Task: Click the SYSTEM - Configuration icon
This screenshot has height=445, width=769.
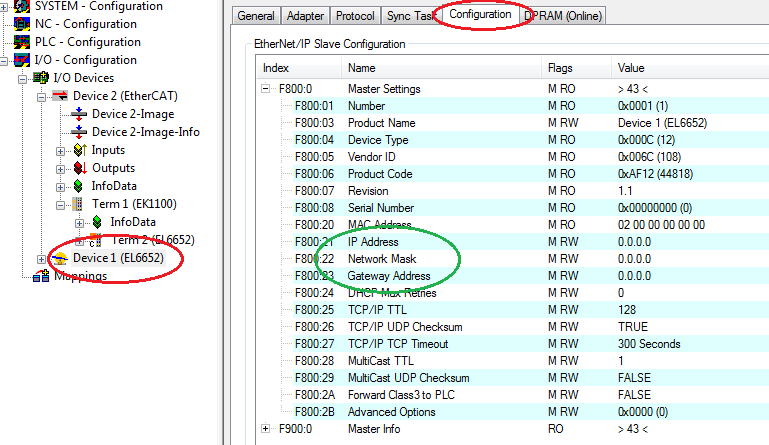Action: [22, 6]
